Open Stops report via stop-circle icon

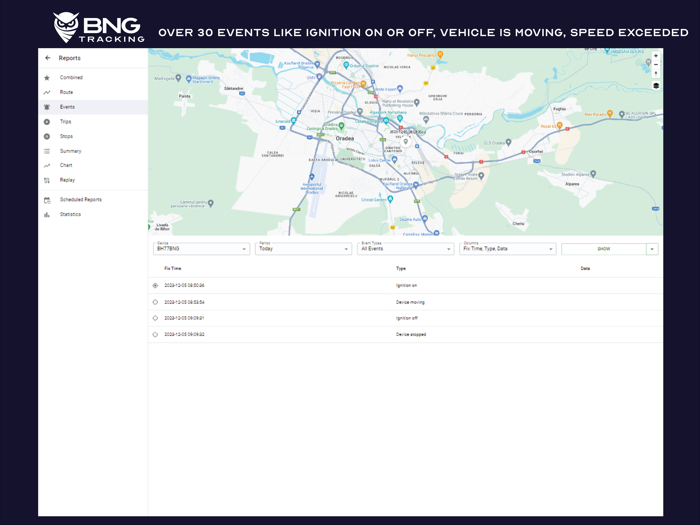pos(47,137)
